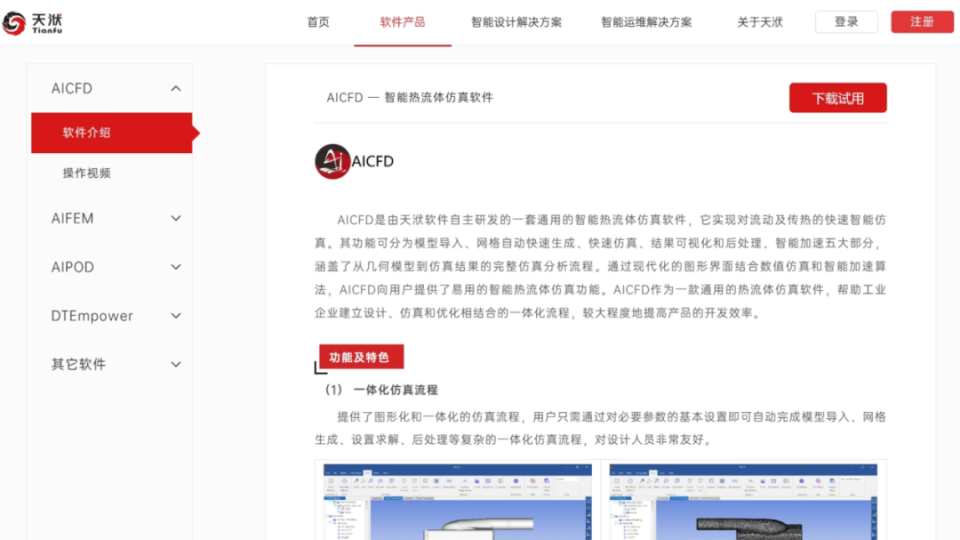Click the AIPOD sidebar heading

pos(72,267)
